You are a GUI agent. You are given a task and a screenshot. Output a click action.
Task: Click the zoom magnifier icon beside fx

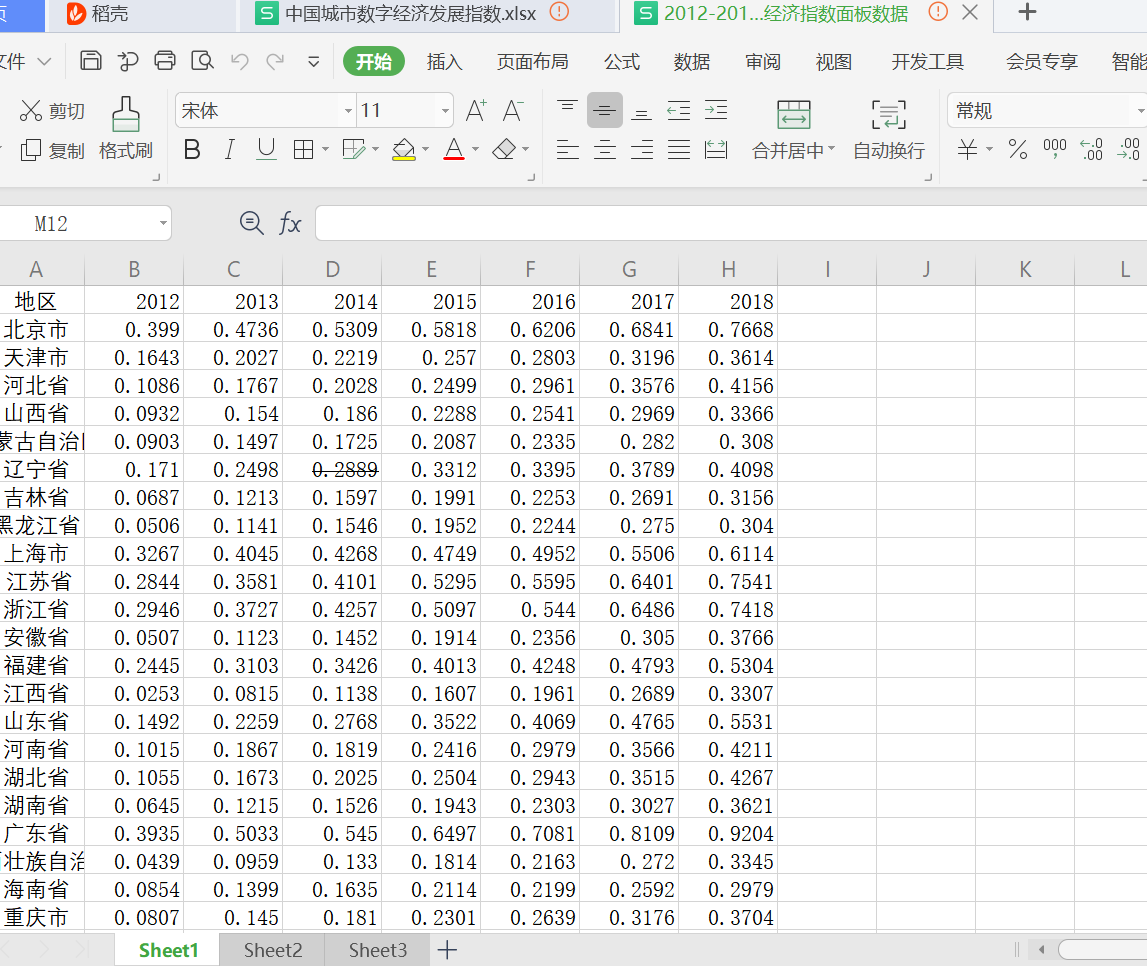point(252,223)
